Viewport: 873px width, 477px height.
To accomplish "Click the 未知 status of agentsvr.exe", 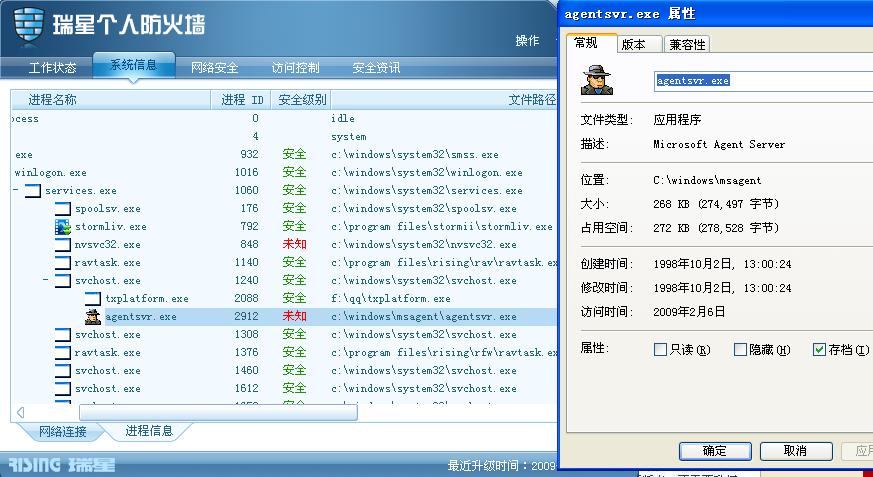I will tap(295, 316).
